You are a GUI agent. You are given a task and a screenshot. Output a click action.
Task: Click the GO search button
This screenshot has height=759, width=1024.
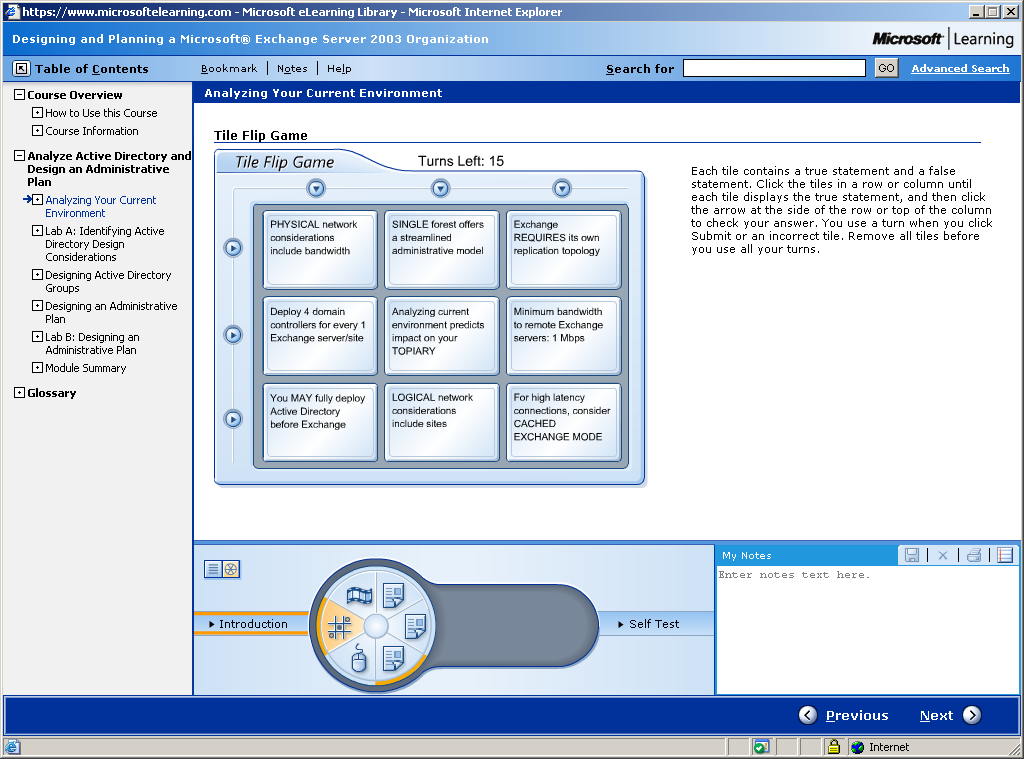click(886, 68)
